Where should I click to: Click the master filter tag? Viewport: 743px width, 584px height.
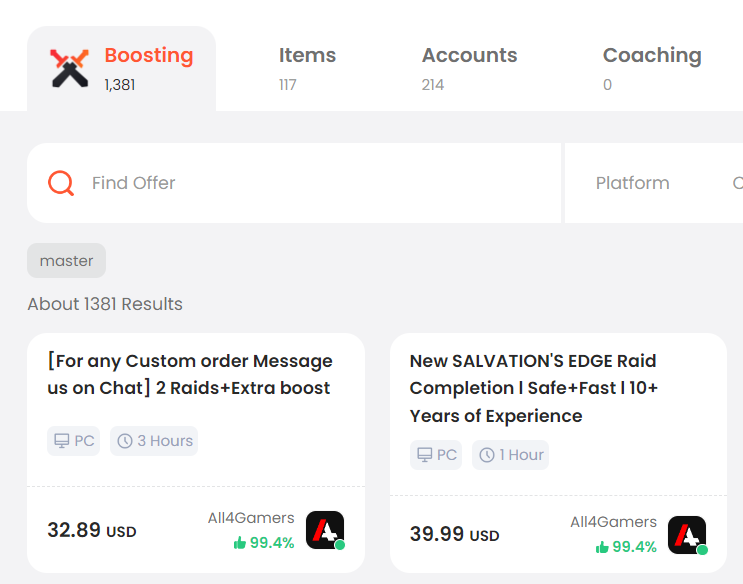[x=66, y=261]
